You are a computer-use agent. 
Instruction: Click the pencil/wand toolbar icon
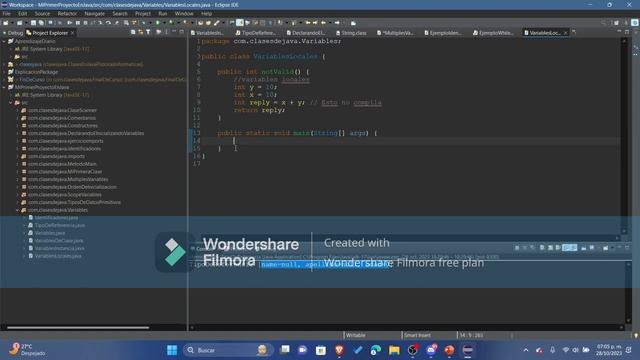[216, 23]
